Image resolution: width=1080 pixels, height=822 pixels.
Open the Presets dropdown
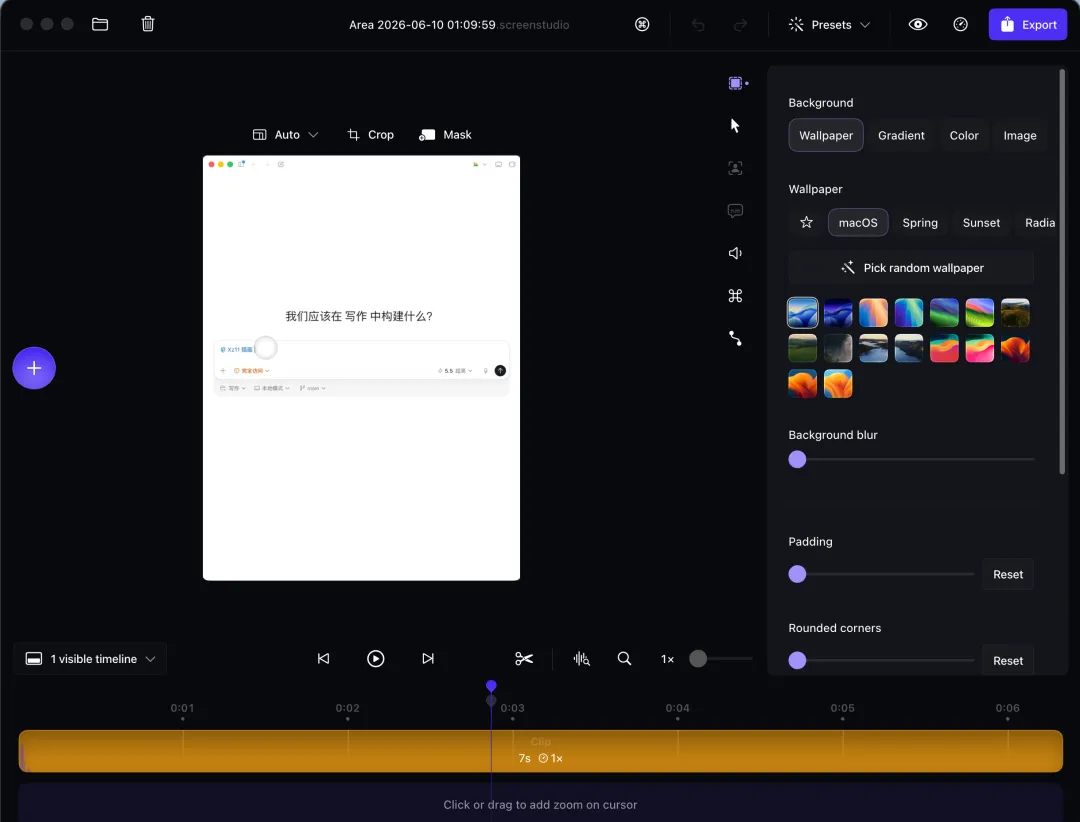(x=829, y=25)
